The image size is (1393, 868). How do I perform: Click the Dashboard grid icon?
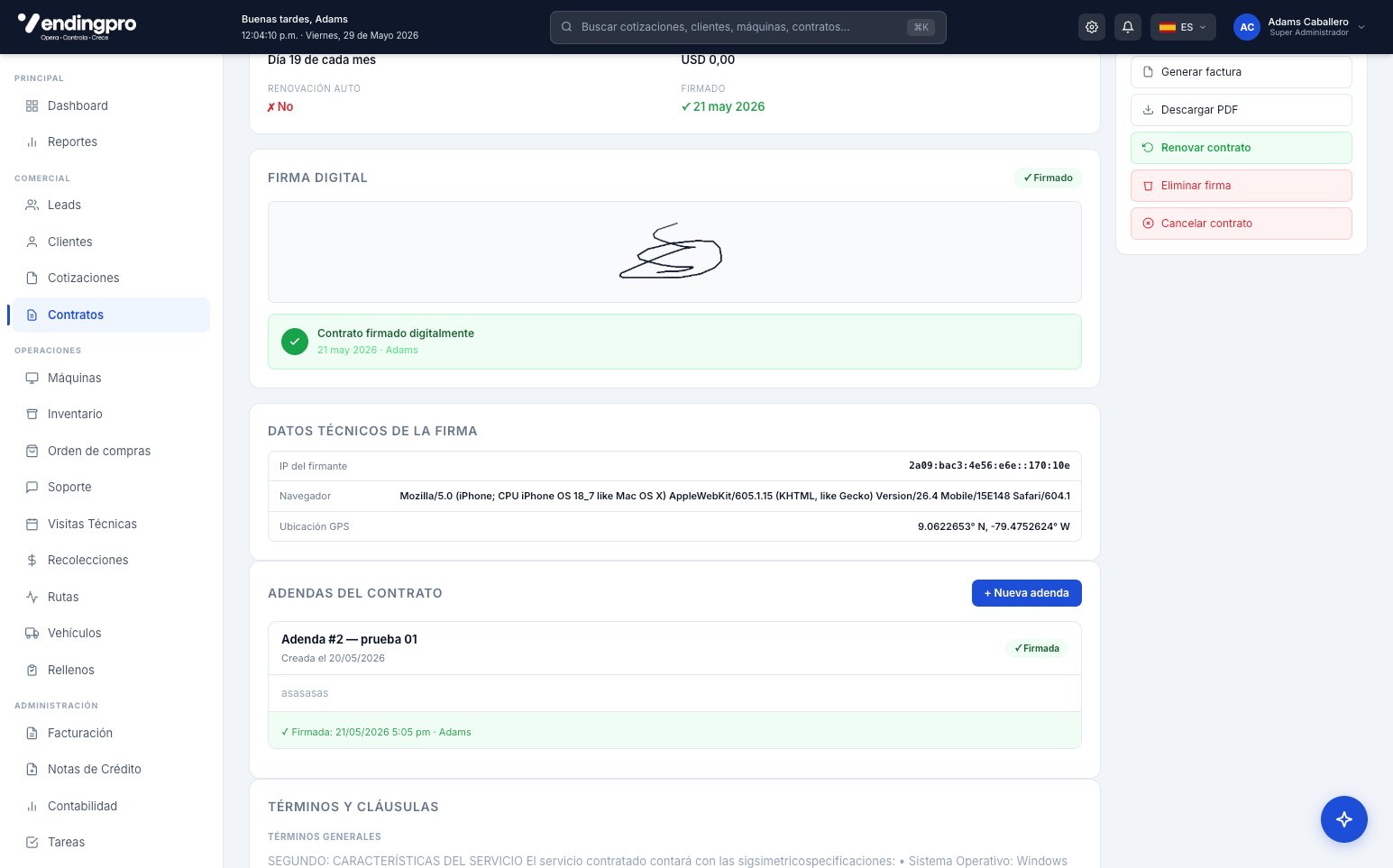(x=32, y=105)
